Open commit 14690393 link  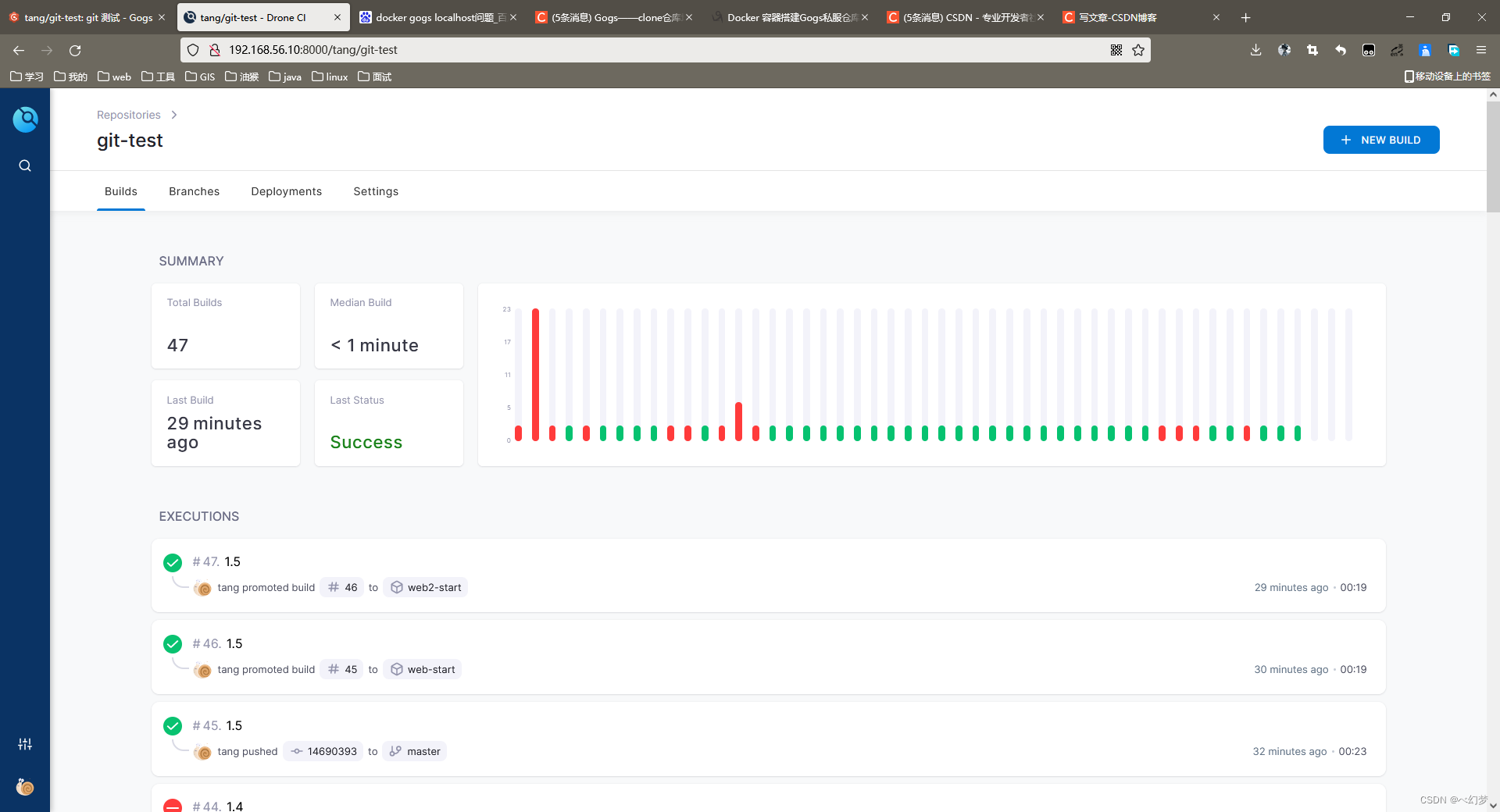pyautogui.click(x=323, y=751)
